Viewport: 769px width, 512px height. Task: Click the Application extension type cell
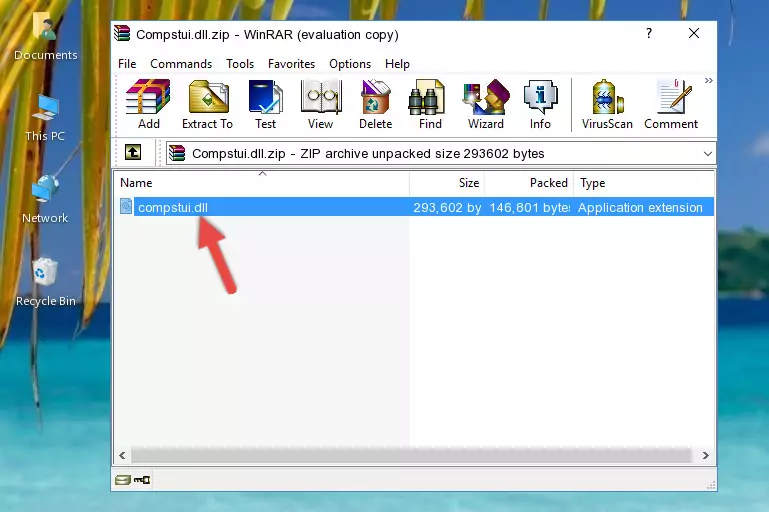(640, 207)
